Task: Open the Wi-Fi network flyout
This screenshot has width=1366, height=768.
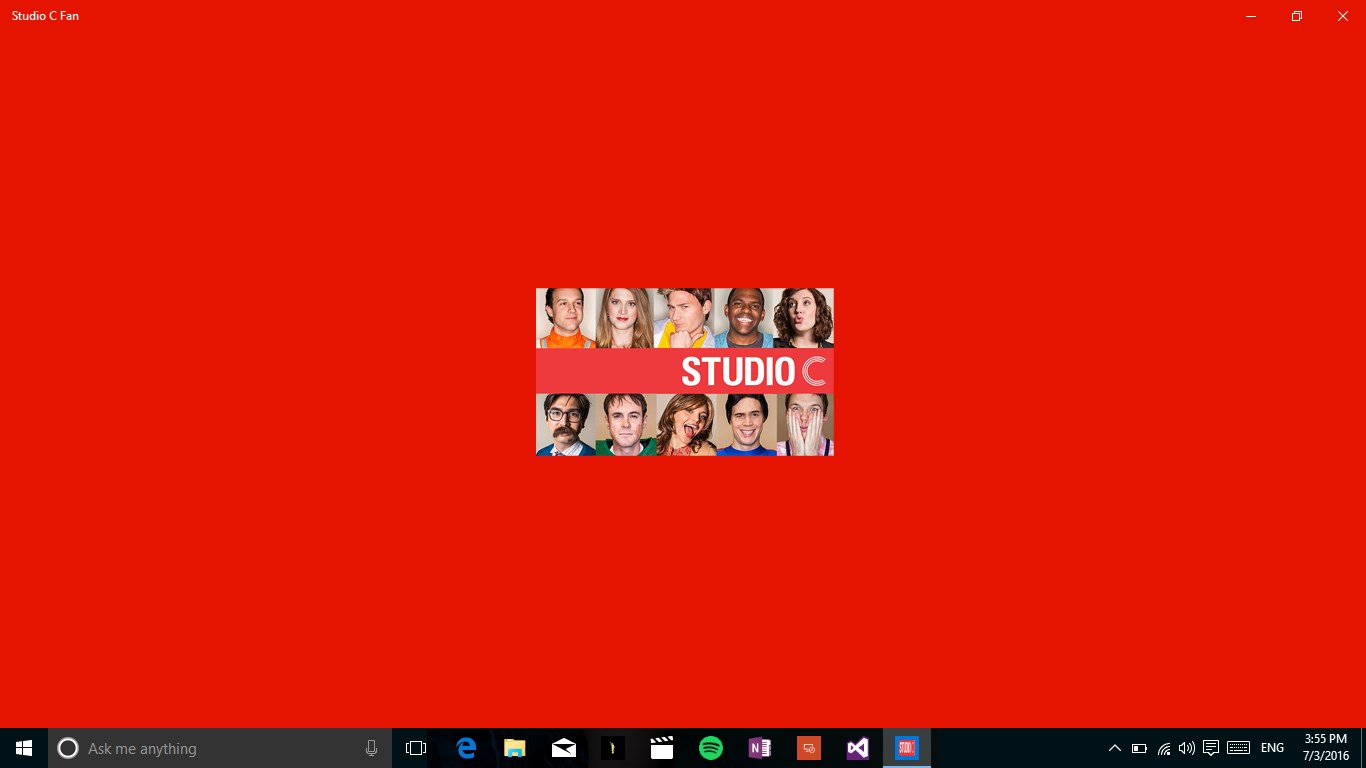Action: [x=1163, y=748]
